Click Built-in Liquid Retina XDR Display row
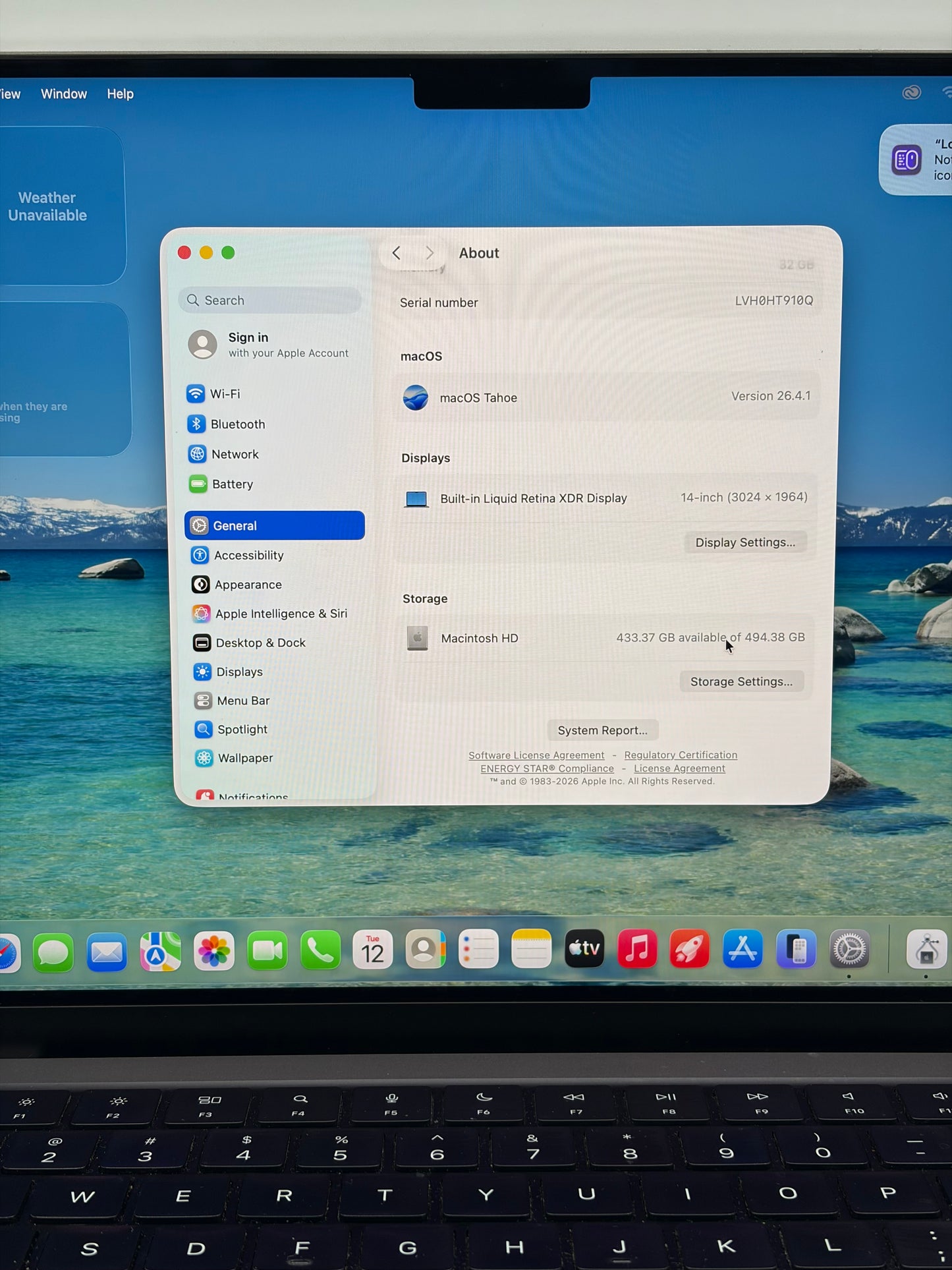 [x=605, y=498]
